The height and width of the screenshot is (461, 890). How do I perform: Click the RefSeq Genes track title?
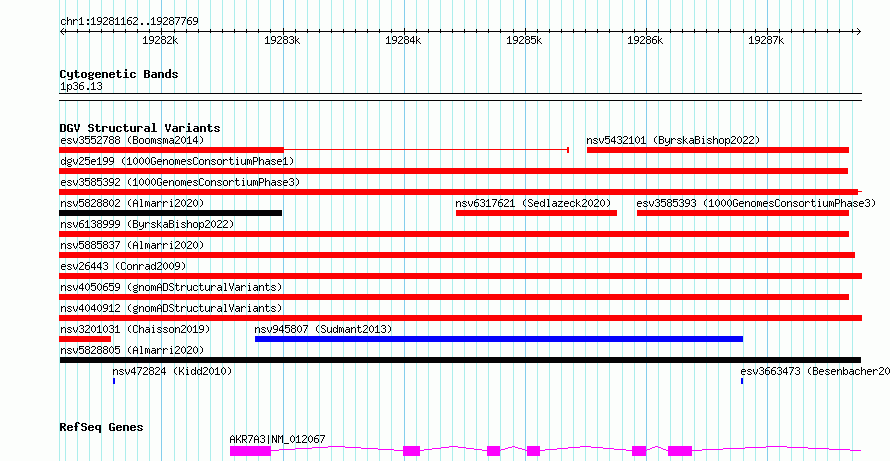click(x=101, y=426)
